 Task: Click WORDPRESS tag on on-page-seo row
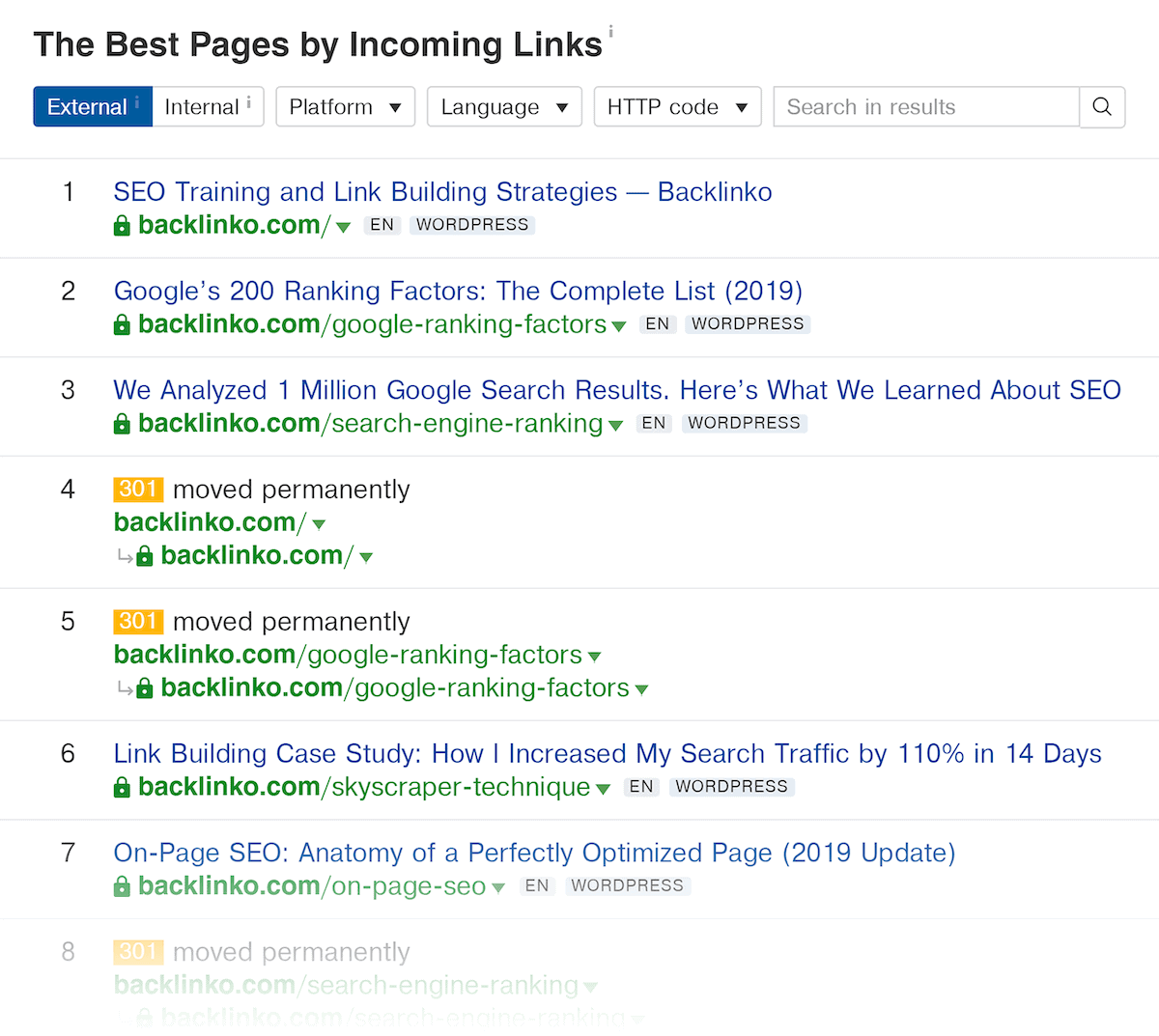[627, 885]
